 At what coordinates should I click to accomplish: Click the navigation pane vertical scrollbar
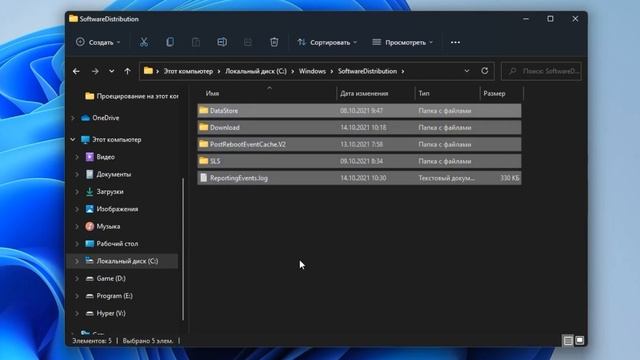click(x=183, y=249)
